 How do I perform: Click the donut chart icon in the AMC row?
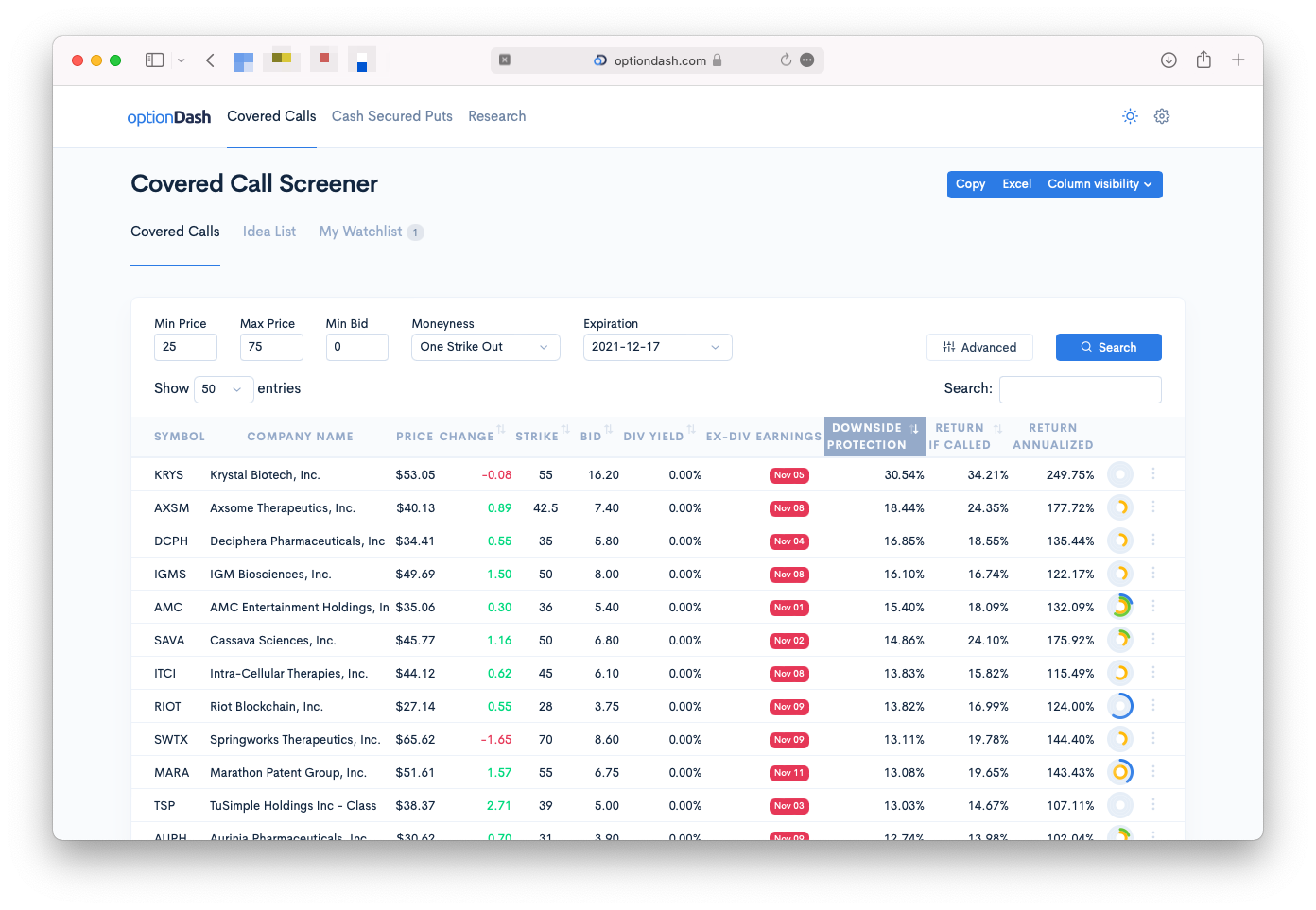coord(1120,607)
